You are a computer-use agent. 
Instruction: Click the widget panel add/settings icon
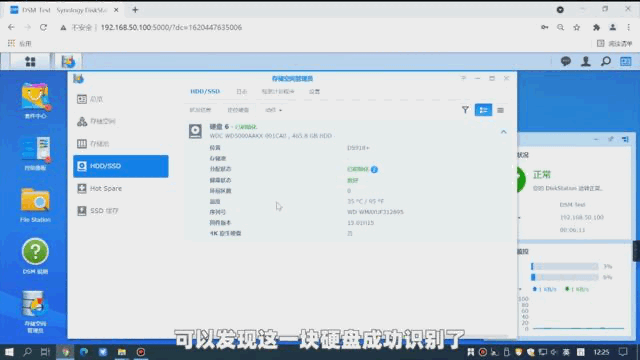coord(625,140)
